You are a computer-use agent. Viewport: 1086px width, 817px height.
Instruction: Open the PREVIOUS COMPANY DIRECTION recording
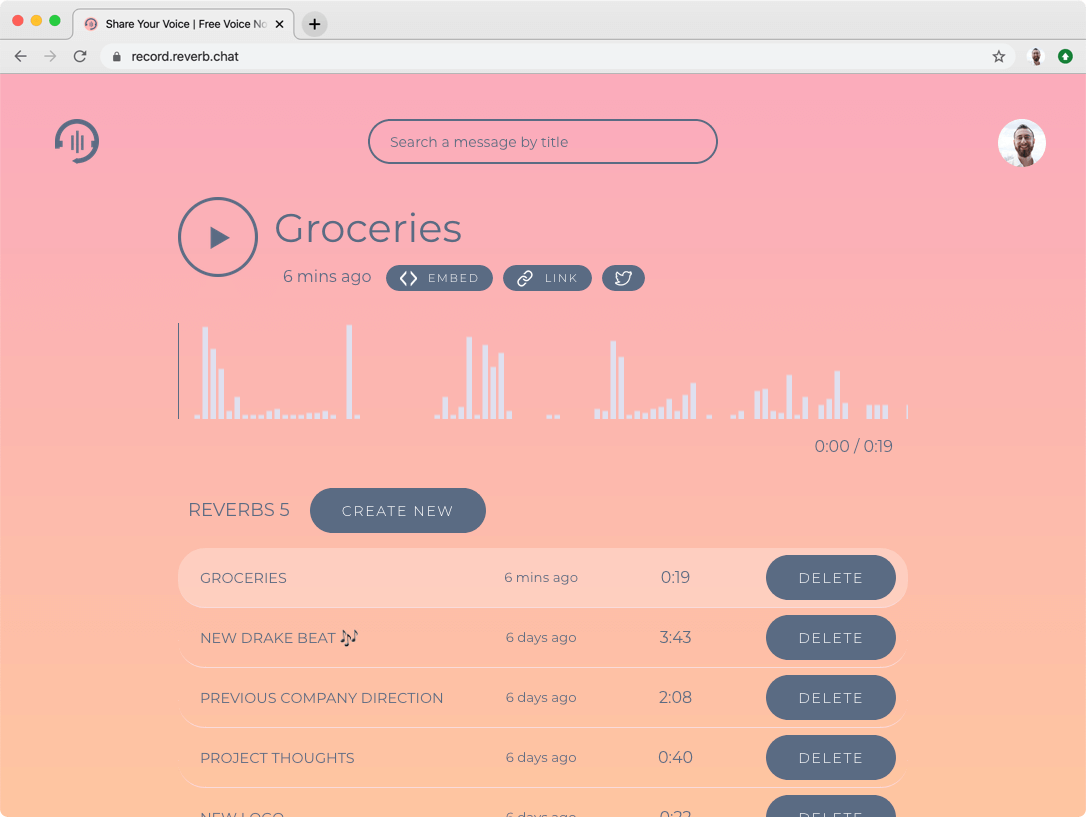tap(321, 697)
